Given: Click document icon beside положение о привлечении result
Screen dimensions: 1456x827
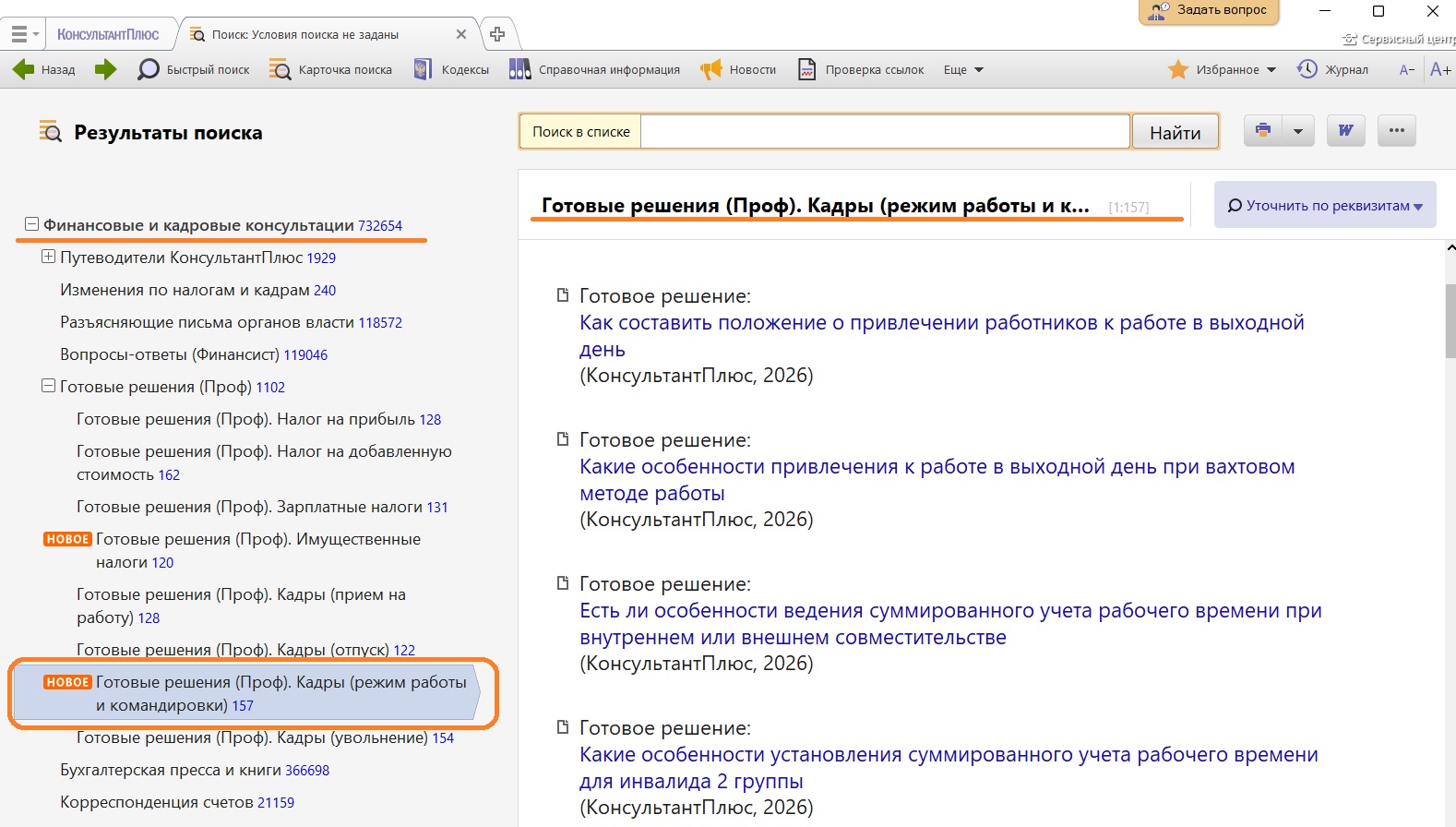Looking at the screenshot, I should pos(562,295).
